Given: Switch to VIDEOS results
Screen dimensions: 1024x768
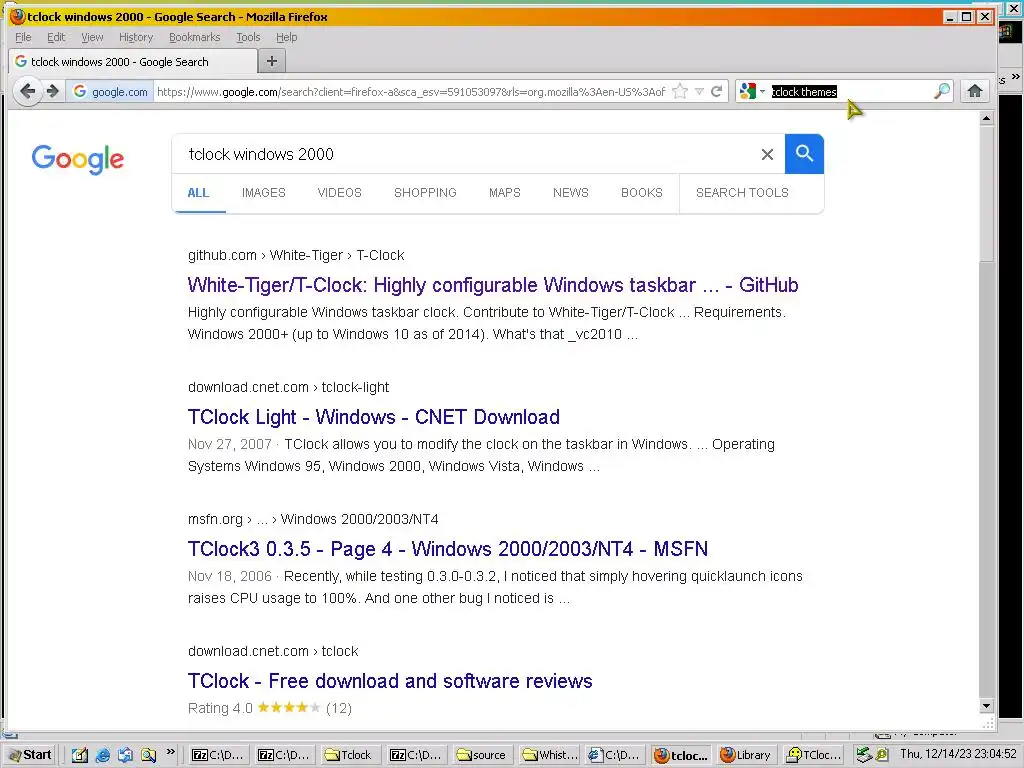Looking at the screenshot, I should tap(340, 193).
